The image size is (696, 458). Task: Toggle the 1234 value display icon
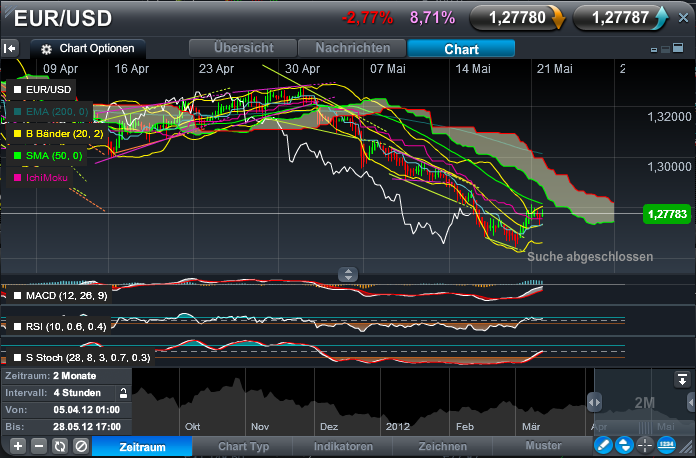(x=666, y=445)
